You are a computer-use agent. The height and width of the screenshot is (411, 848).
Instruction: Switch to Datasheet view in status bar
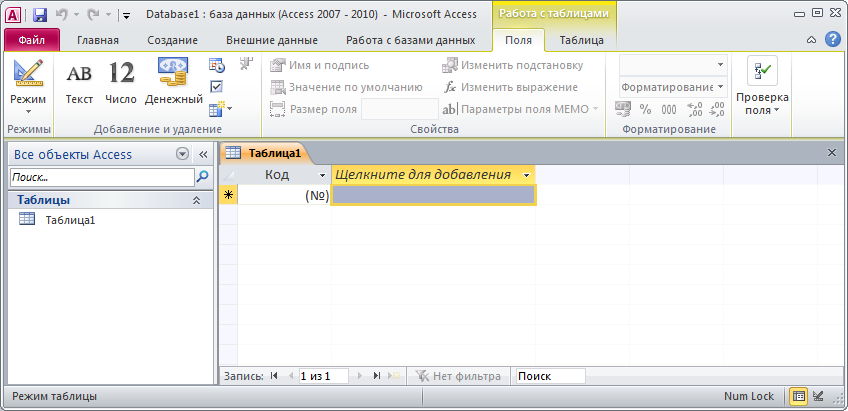798,396
